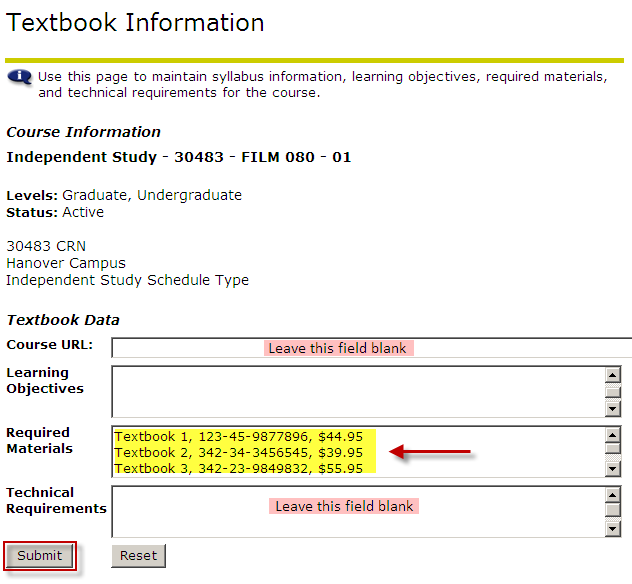Click scroll-up arrow in Required Materials box
This screenshot has width=632, height=584.
612,435
